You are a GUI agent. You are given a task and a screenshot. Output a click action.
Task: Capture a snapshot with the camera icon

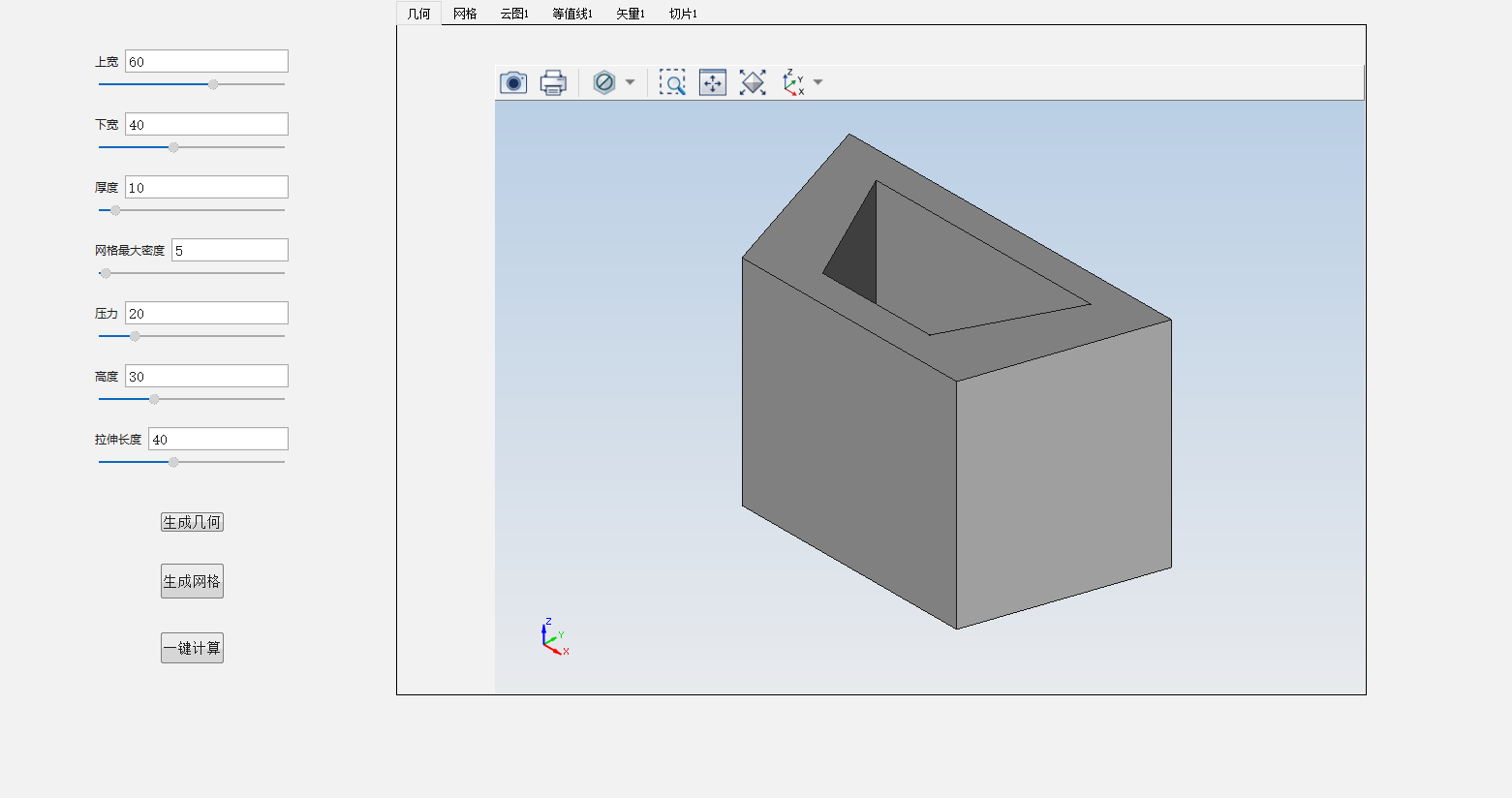[513, 82]
